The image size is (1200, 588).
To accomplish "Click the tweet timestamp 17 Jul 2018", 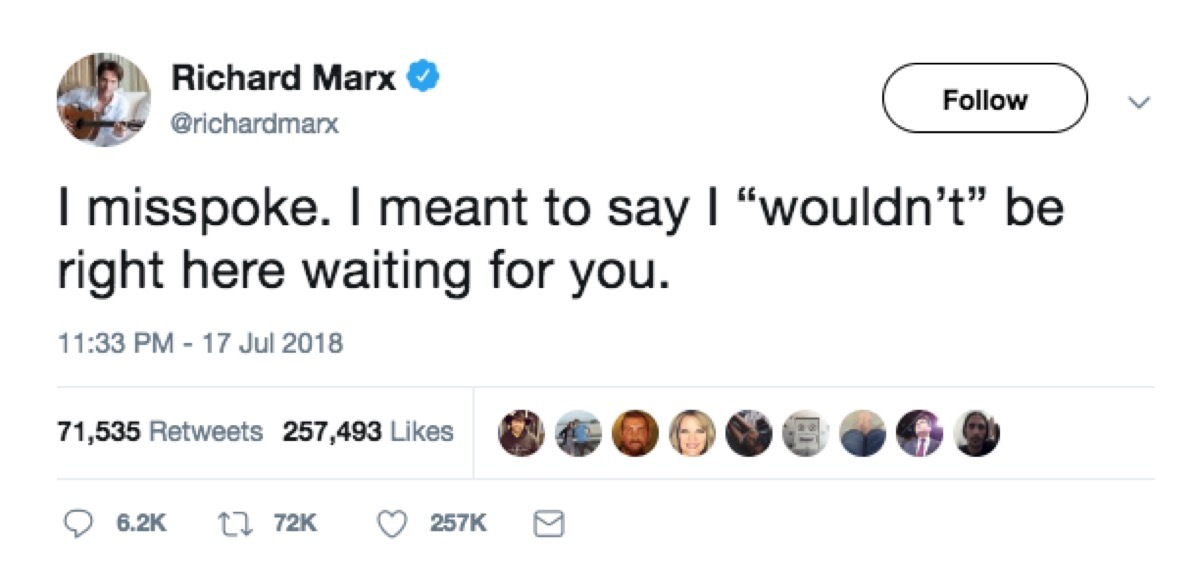I will pos(197,343).
